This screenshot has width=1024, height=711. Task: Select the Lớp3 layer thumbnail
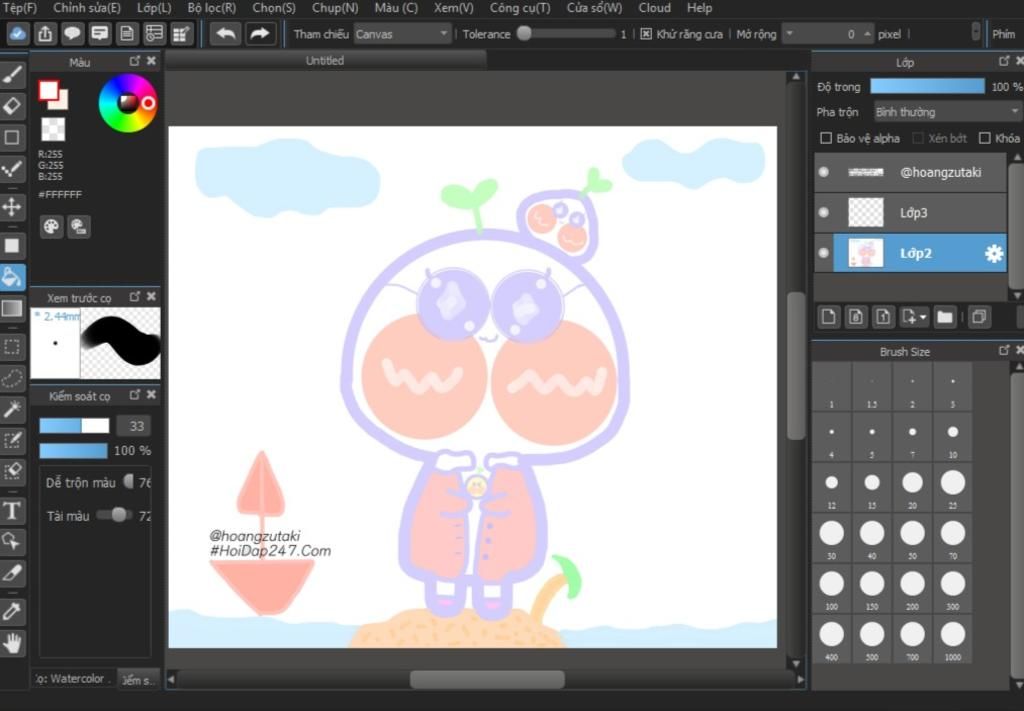(865, 212)
